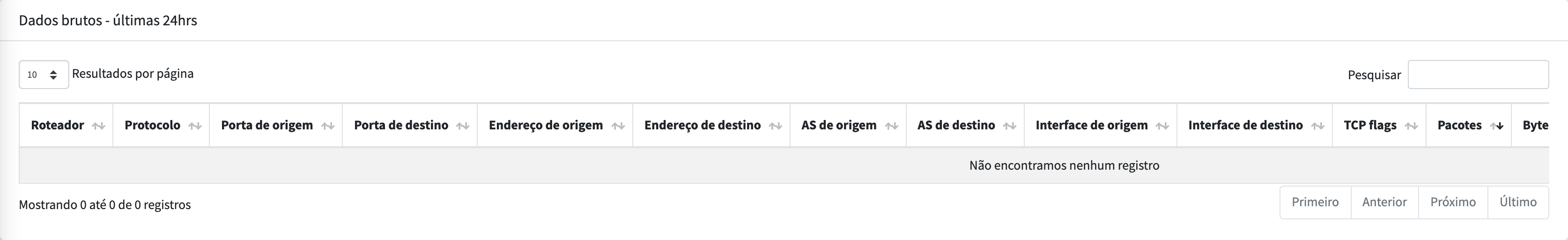This screenshot has height=240, width=1568.
Task: Sort by Interface de origem arrows
Action: (1162, 126)
